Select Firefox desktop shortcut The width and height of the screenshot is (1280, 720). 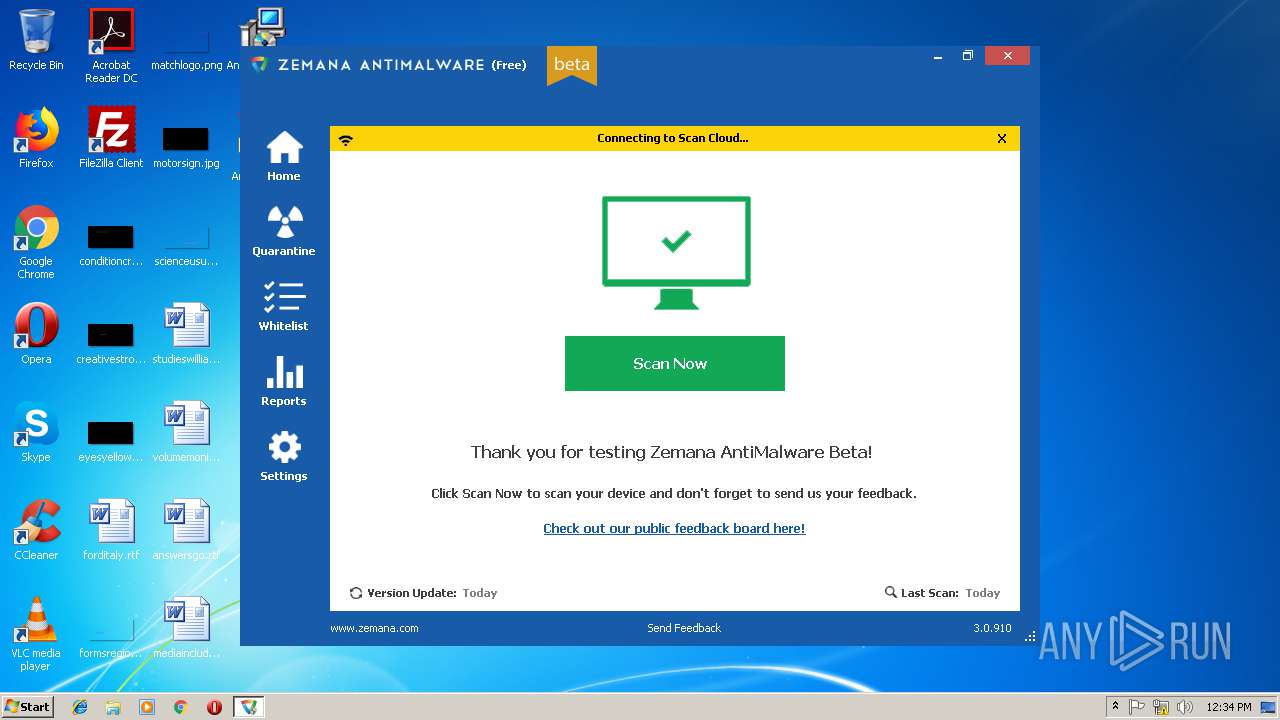(36, 138)
